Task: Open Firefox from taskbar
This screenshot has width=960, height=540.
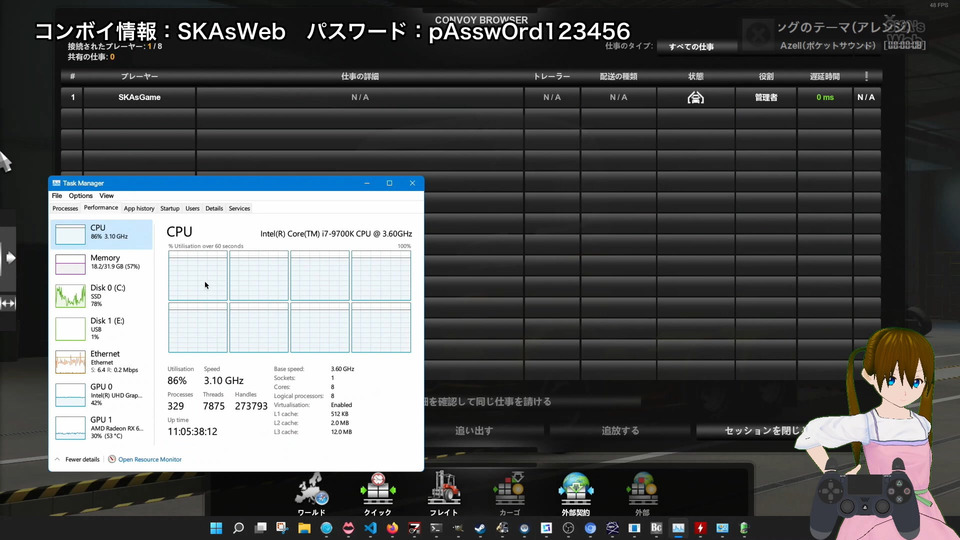Action: pyautogui.click(x=392, y=528)
